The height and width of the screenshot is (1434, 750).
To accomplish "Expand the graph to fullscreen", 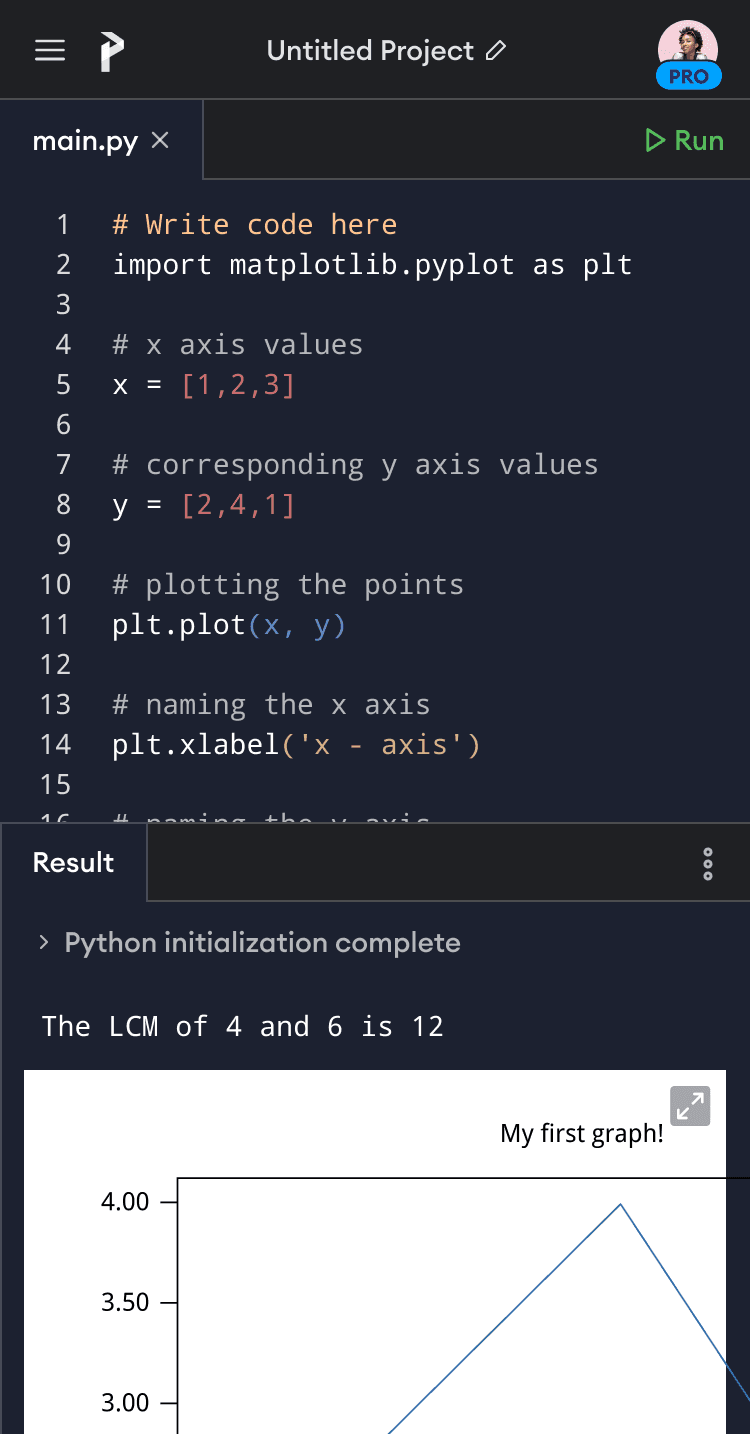I will (691, 1106).
